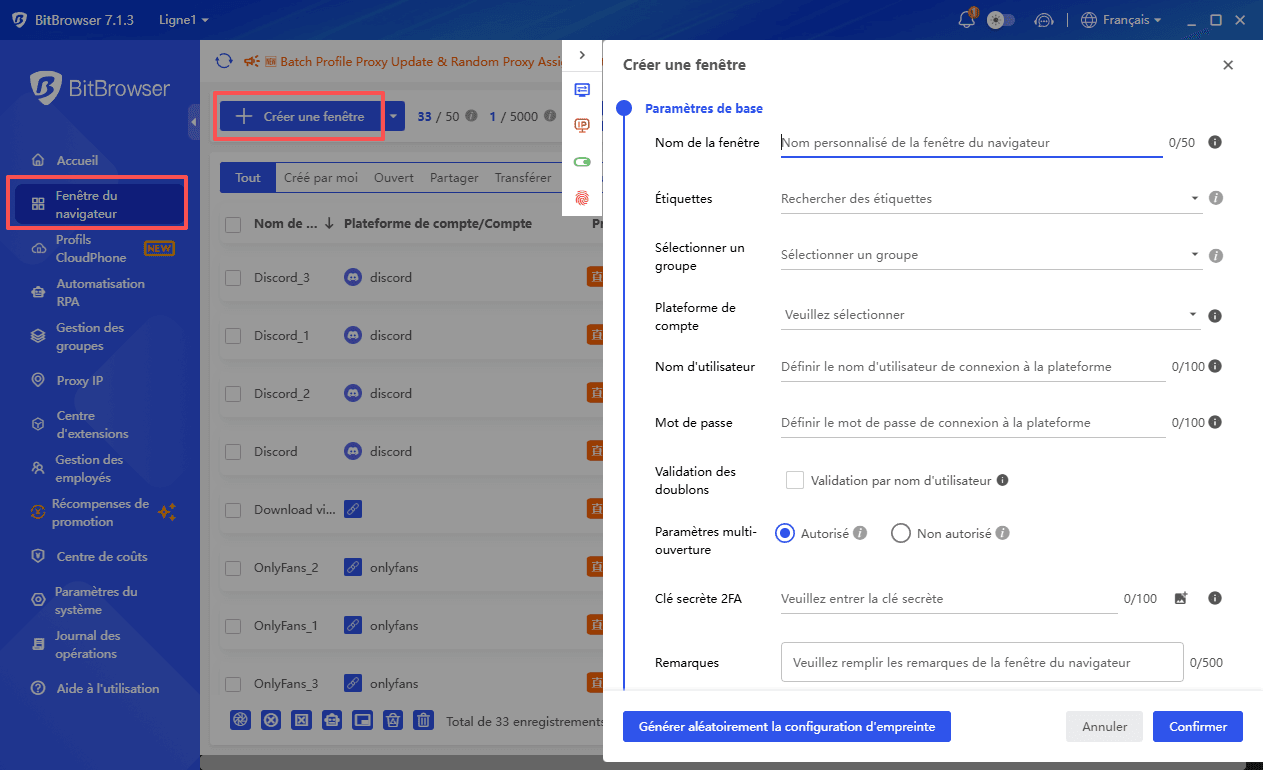Screen dimensions: 1263x770
Task: Click the circled X icon in bottom toolbar
Action: click(x=271, y=720)
